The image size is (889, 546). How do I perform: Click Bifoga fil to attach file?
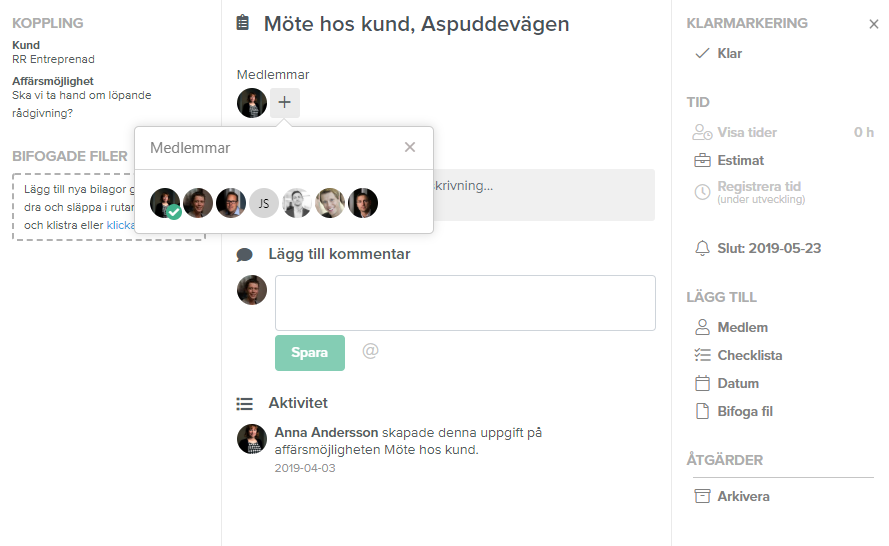(x=744, y=411)
